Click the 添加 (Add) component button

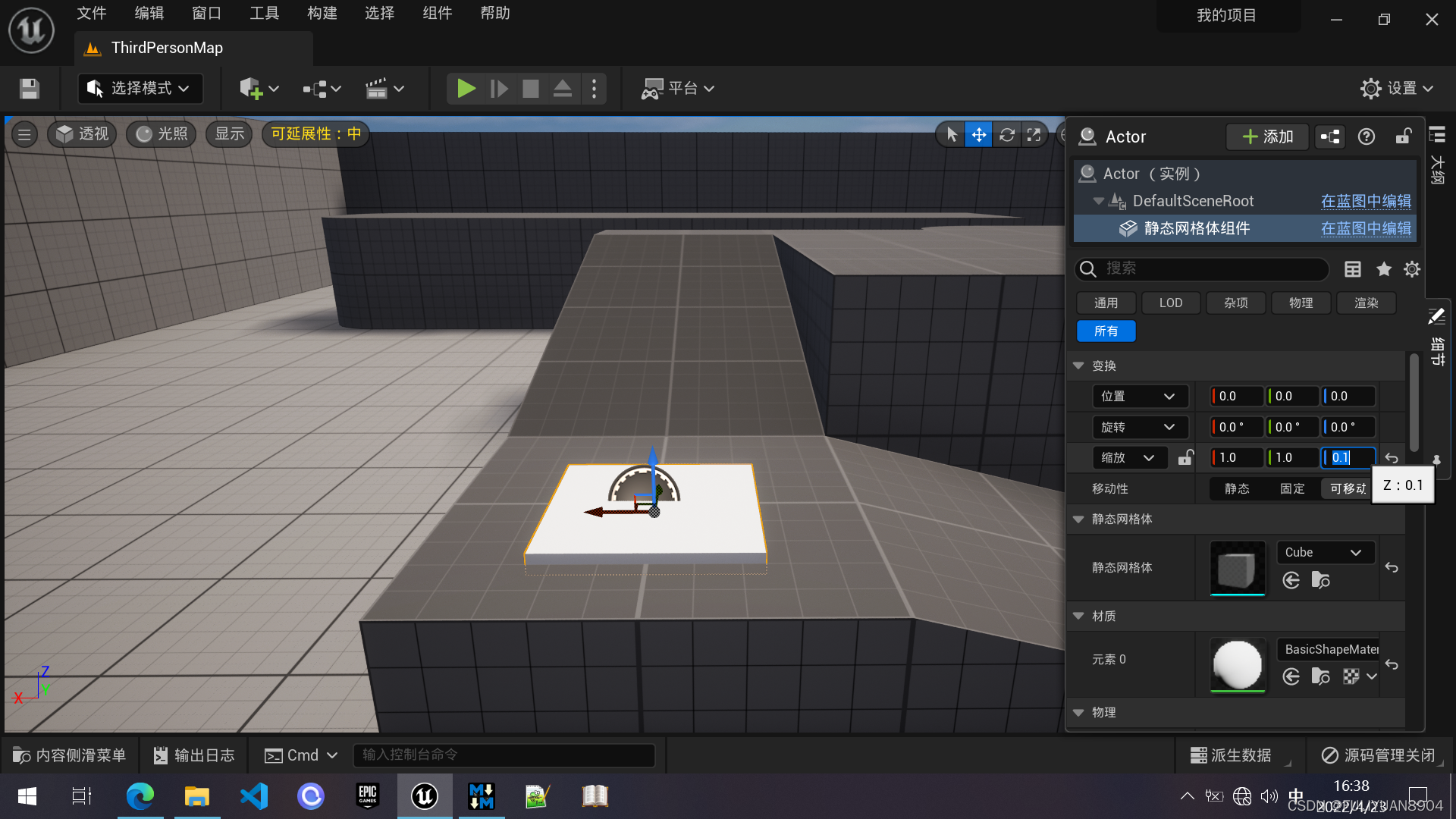pos(1267,136)
